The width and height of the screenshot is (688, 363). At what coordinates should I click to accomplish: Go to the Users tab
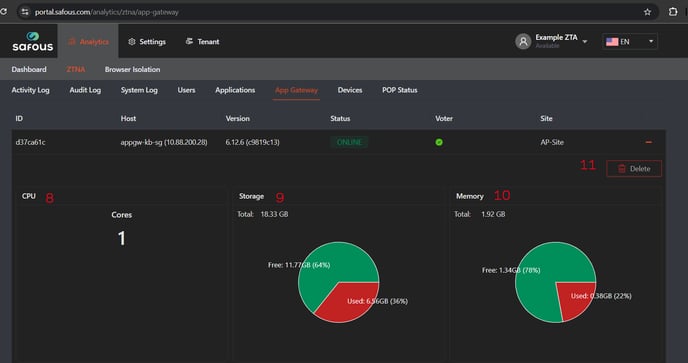pyautogui.click(x=186, y=90)
